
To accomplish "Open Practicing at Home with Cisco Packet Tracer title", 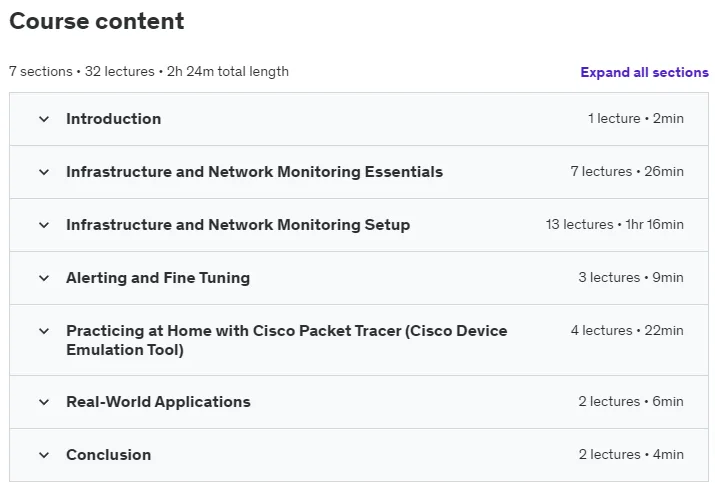I will point(287,340).
